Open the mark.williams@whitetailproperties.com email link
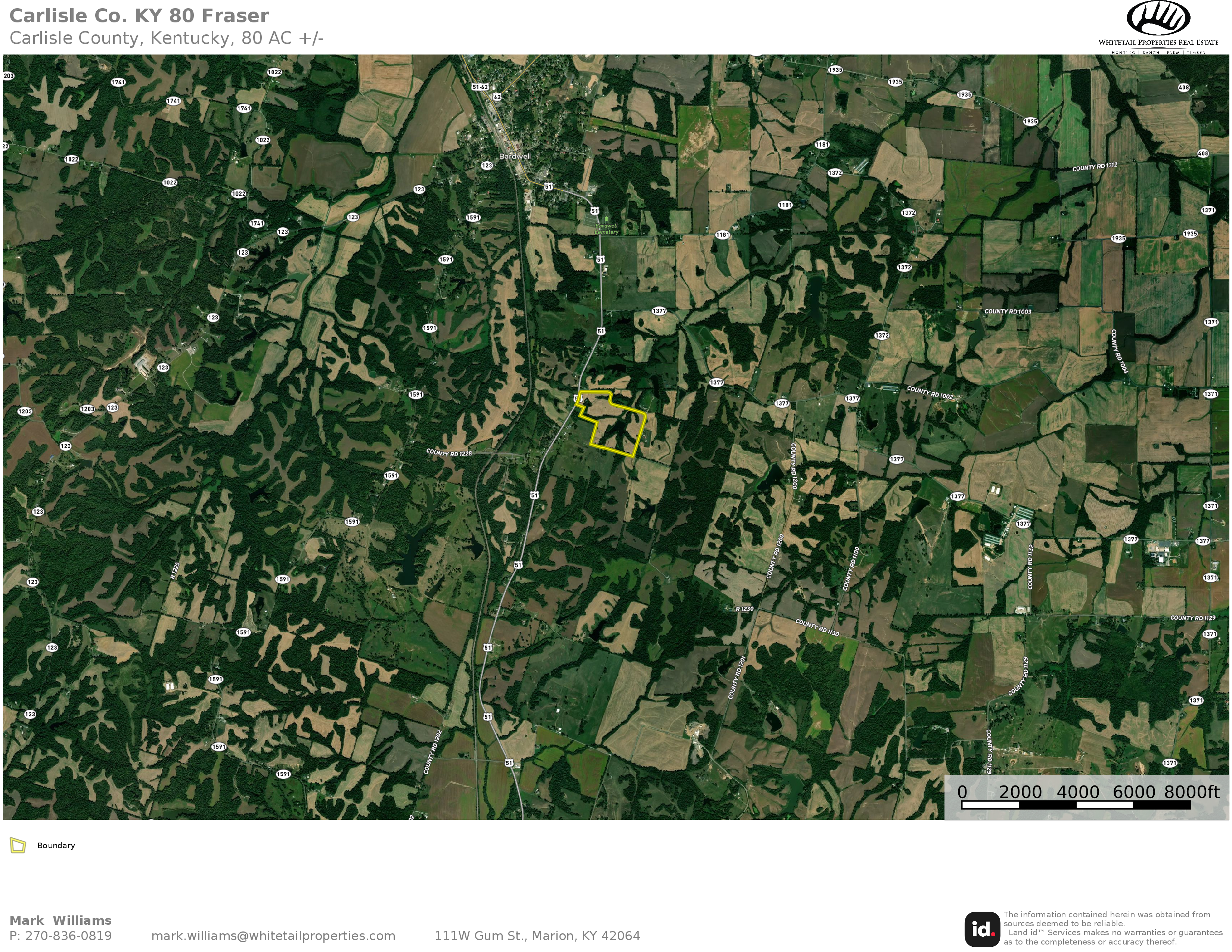1232x952 pixels. click(x=273, y=936)
